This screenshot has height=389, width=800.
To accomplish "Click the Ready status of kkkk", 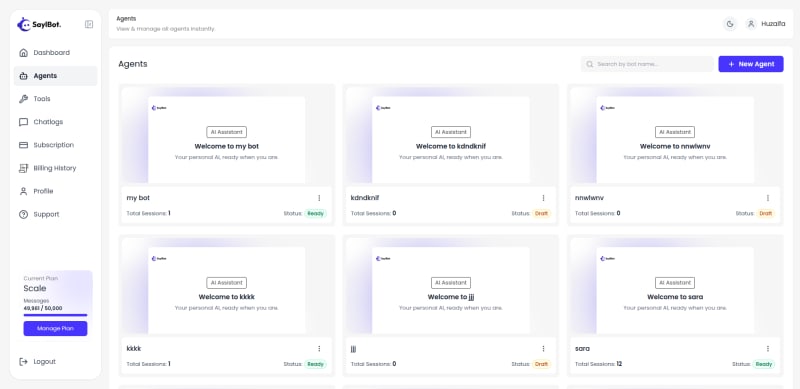I will coord(316,364).
